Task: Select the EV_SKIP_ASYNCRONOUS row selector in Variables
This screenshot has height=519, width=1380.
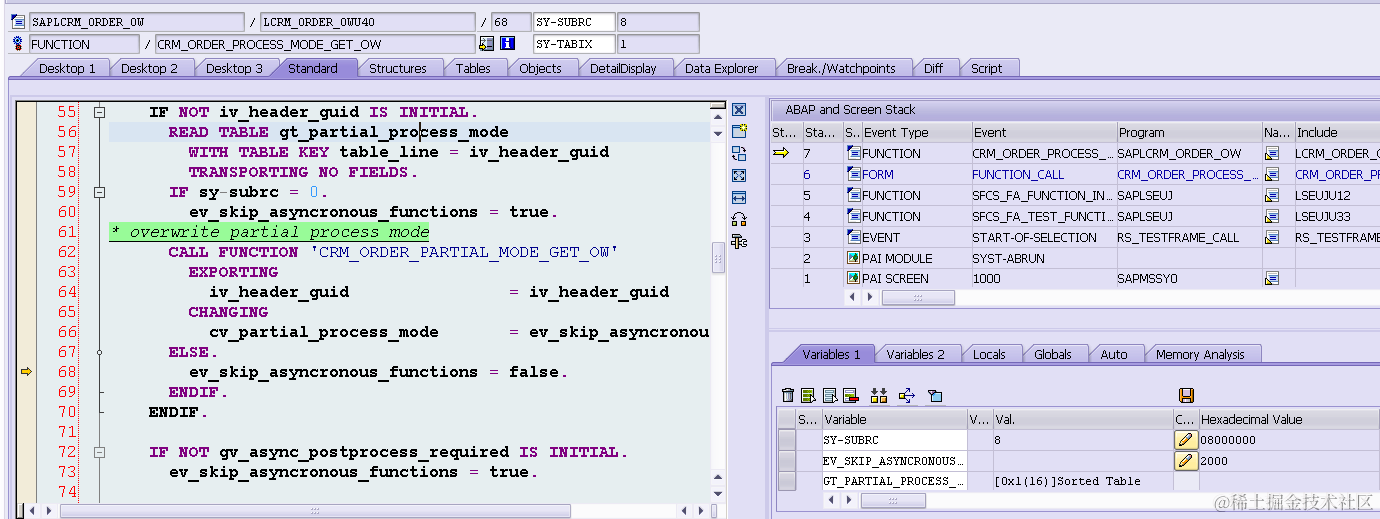Action: (787, 461)
